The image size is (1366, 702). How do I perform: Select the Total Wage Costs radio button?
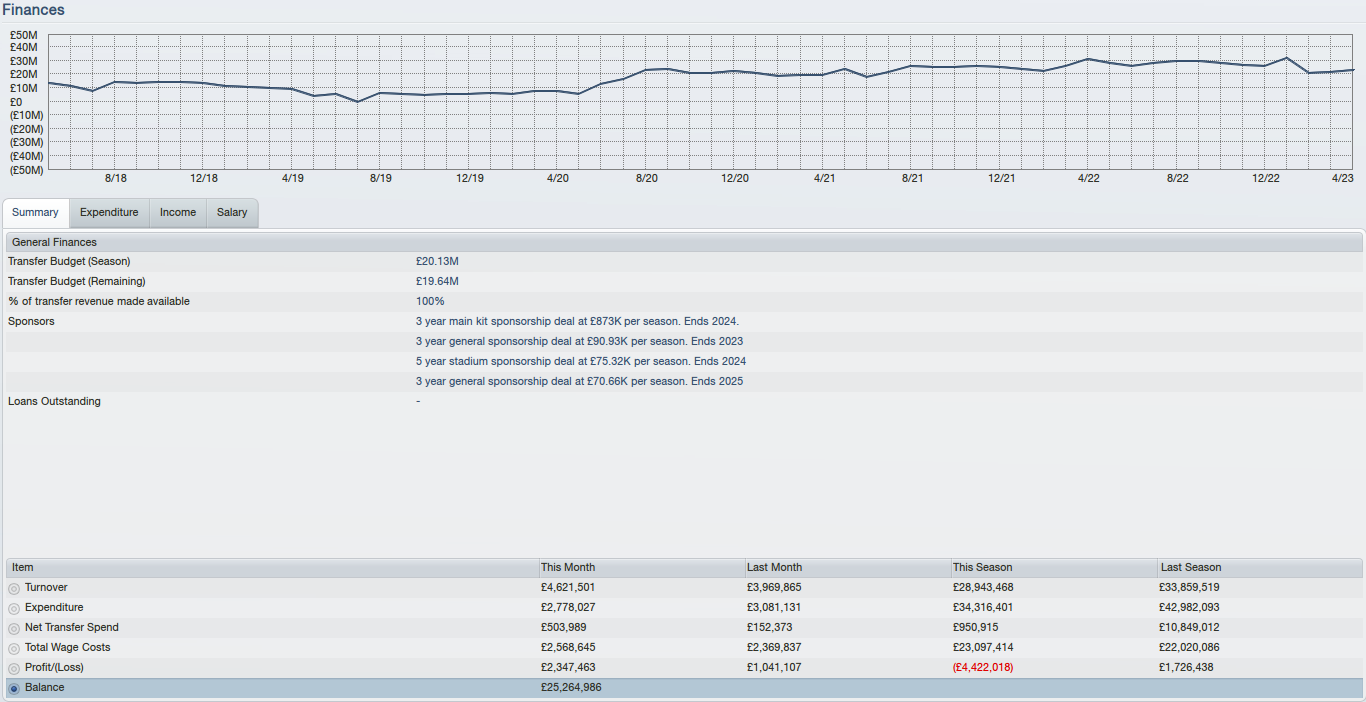coord(14,648)
